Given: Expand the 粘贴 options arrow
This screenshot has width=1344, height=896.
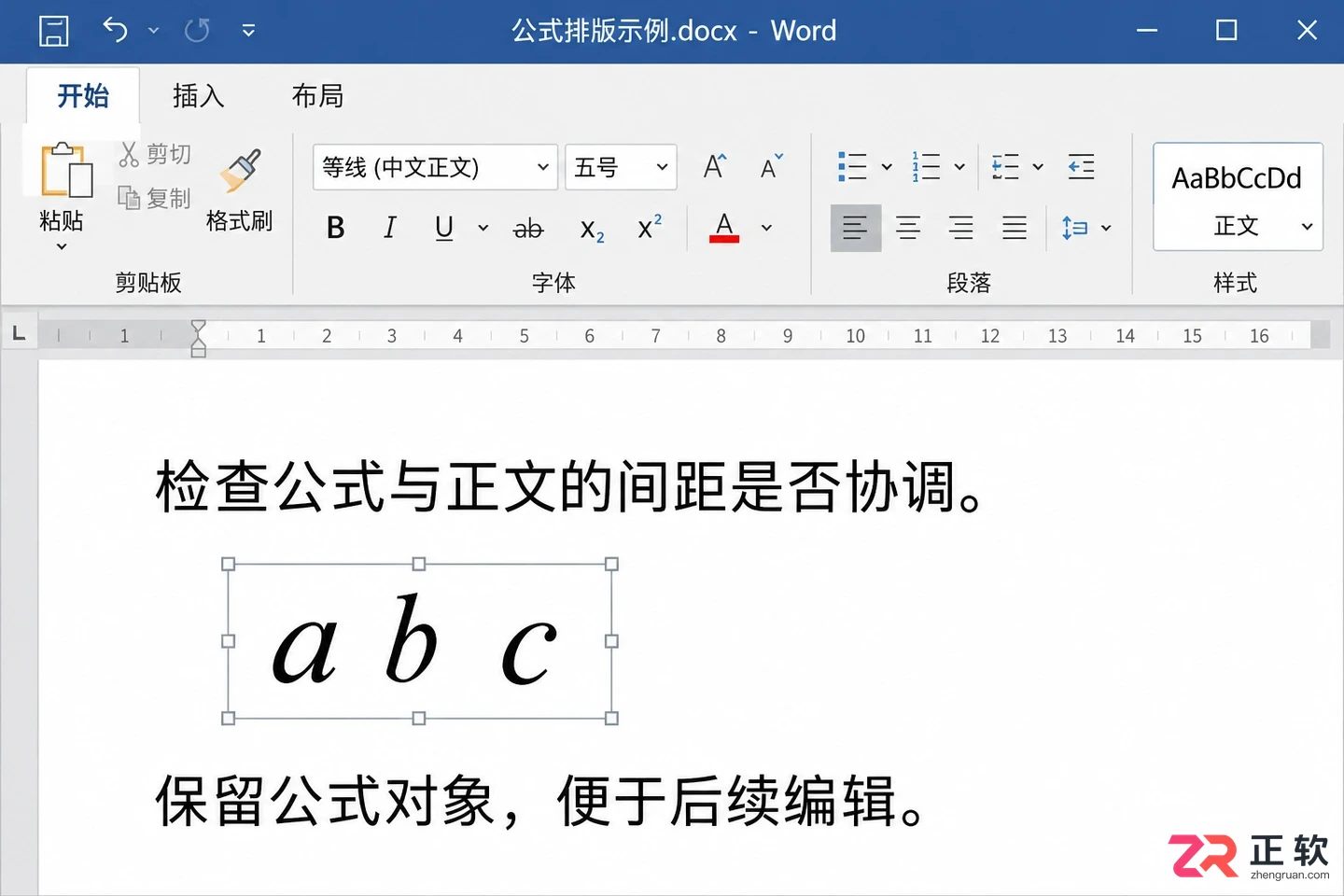Looking at the screenshot, I should pyautogui.click(x=62, y=246).
